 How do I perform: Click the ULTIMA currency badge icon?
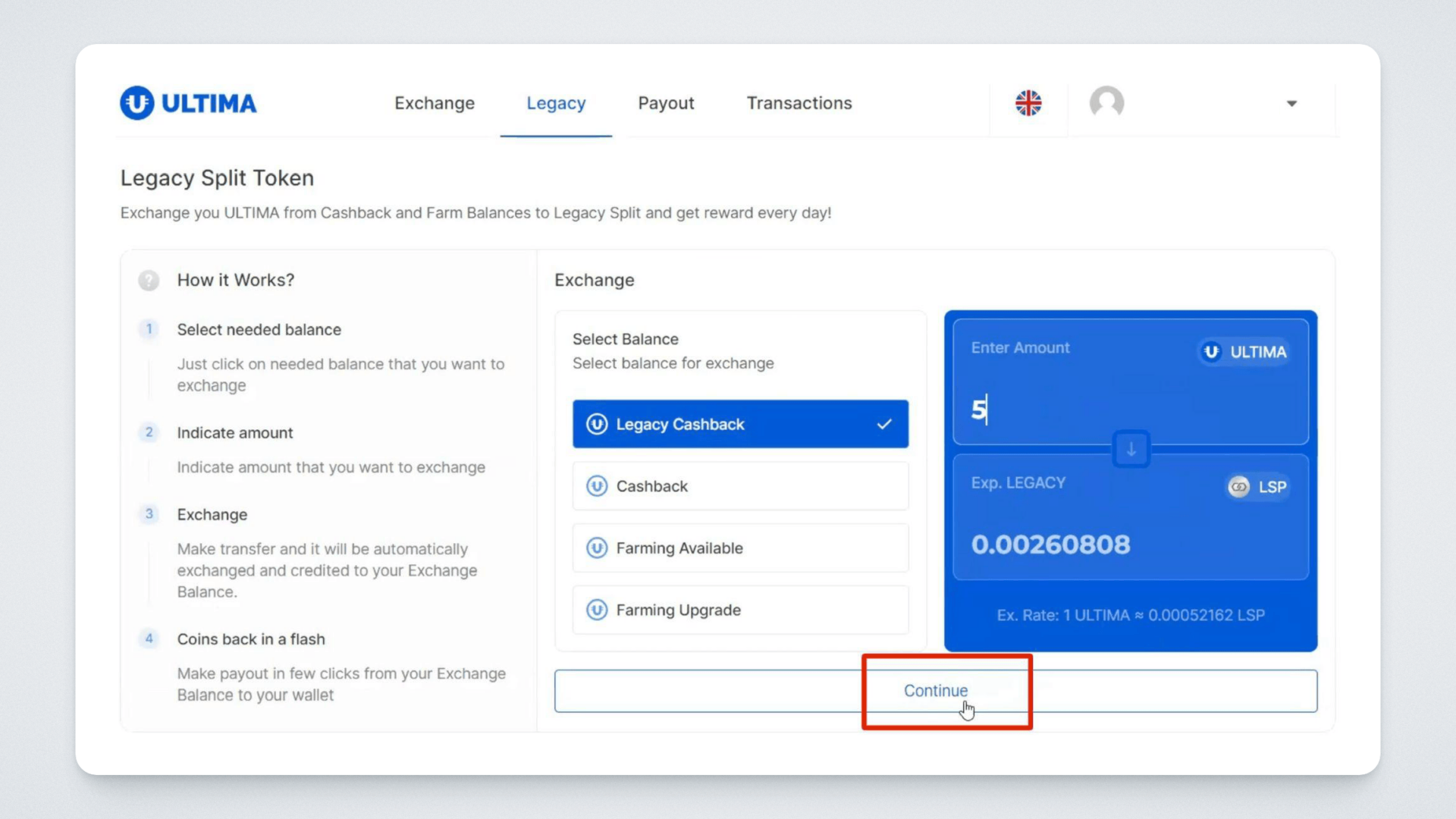[1212, 352]
